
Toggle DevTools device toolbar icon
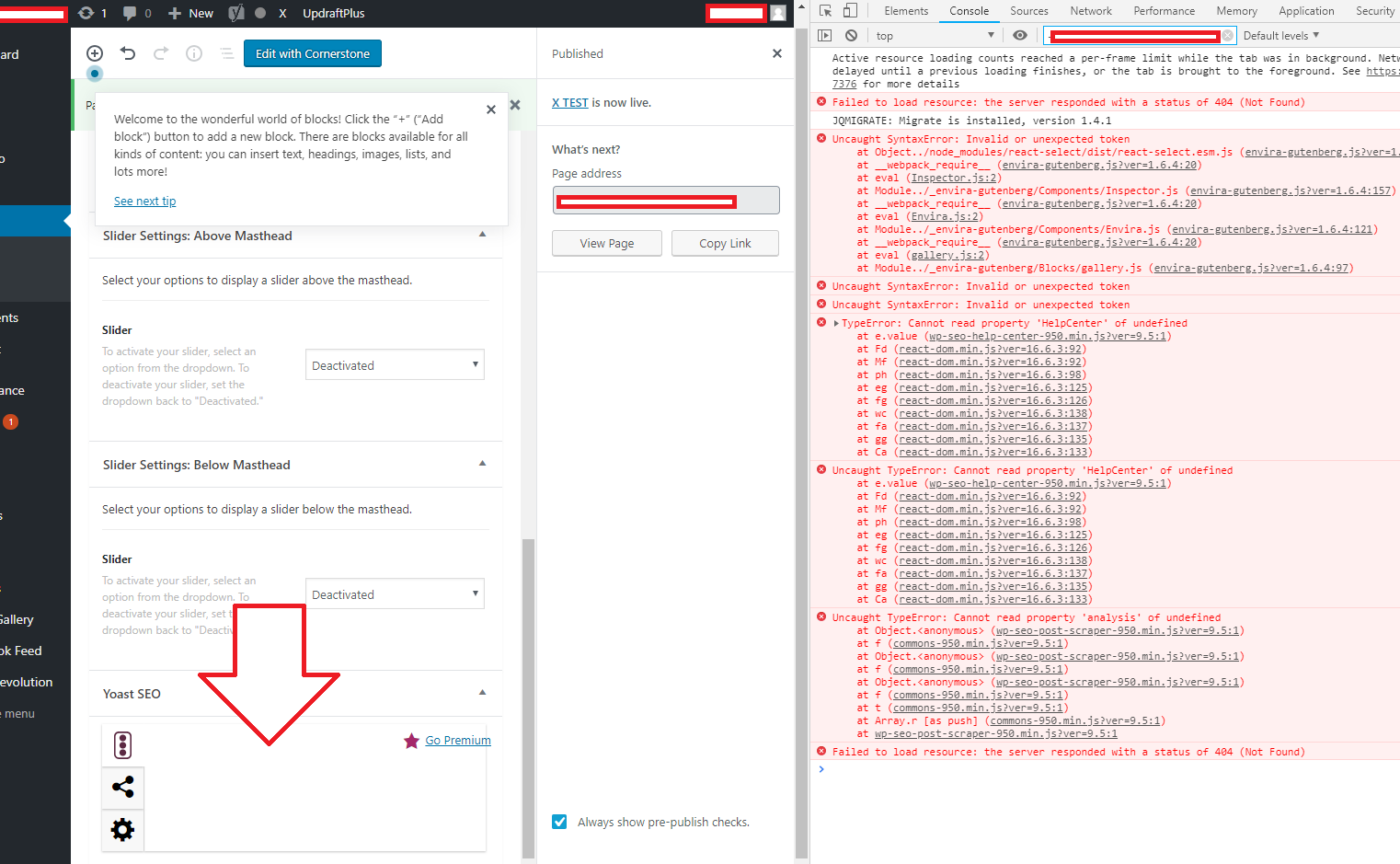pos(850,11)
